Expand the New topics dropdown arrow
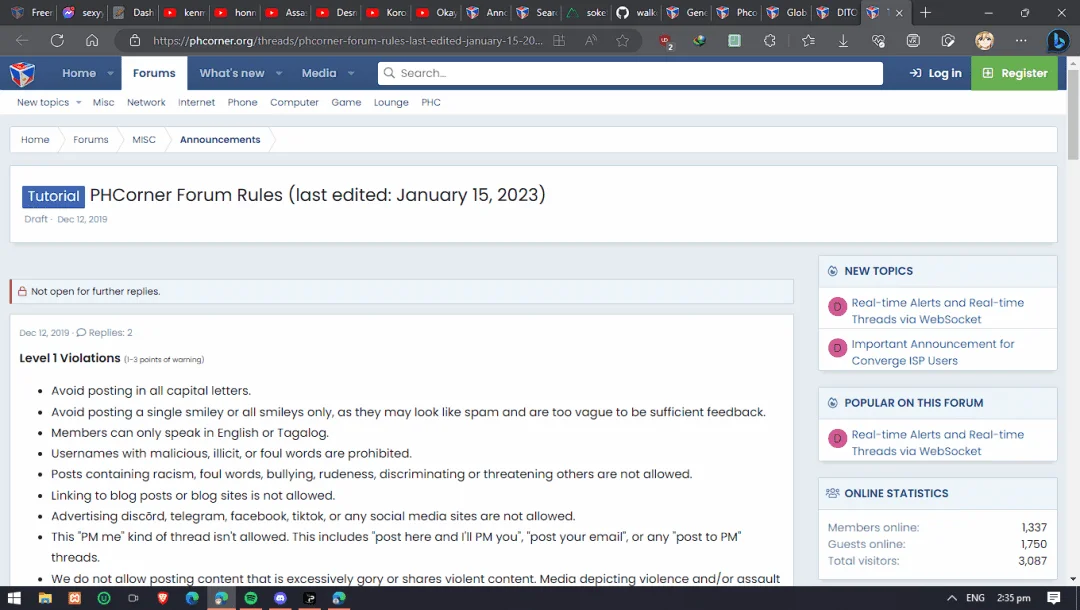 pyautogui.click(x=79, y=103)
